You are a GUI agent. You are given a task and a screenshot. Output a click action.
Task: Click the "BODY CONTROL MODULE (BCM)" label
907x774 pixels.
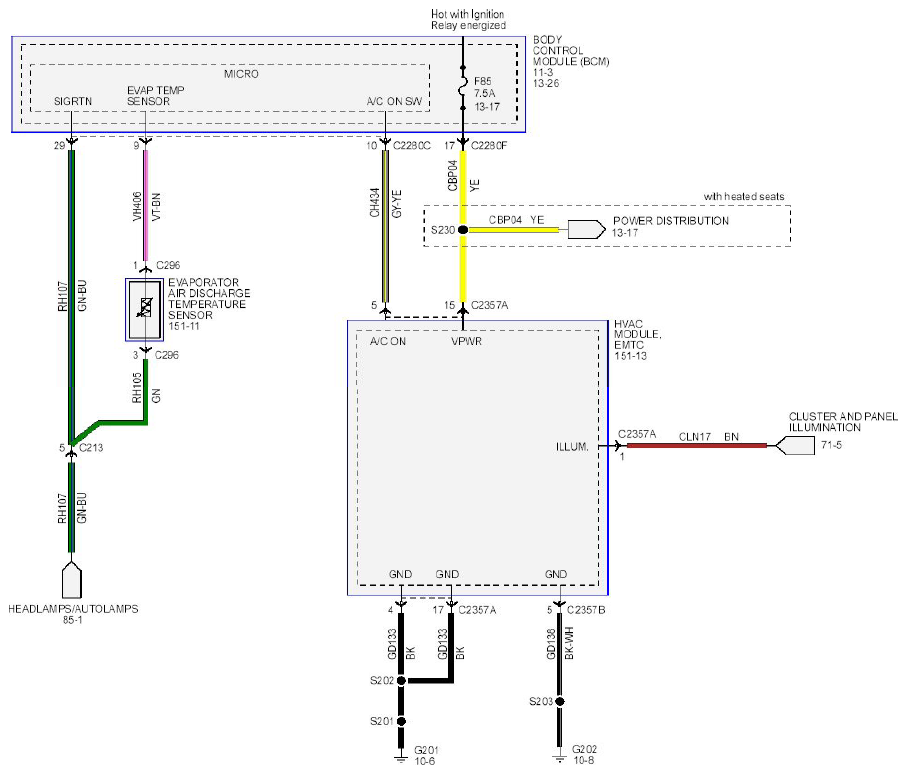[570, 50]
